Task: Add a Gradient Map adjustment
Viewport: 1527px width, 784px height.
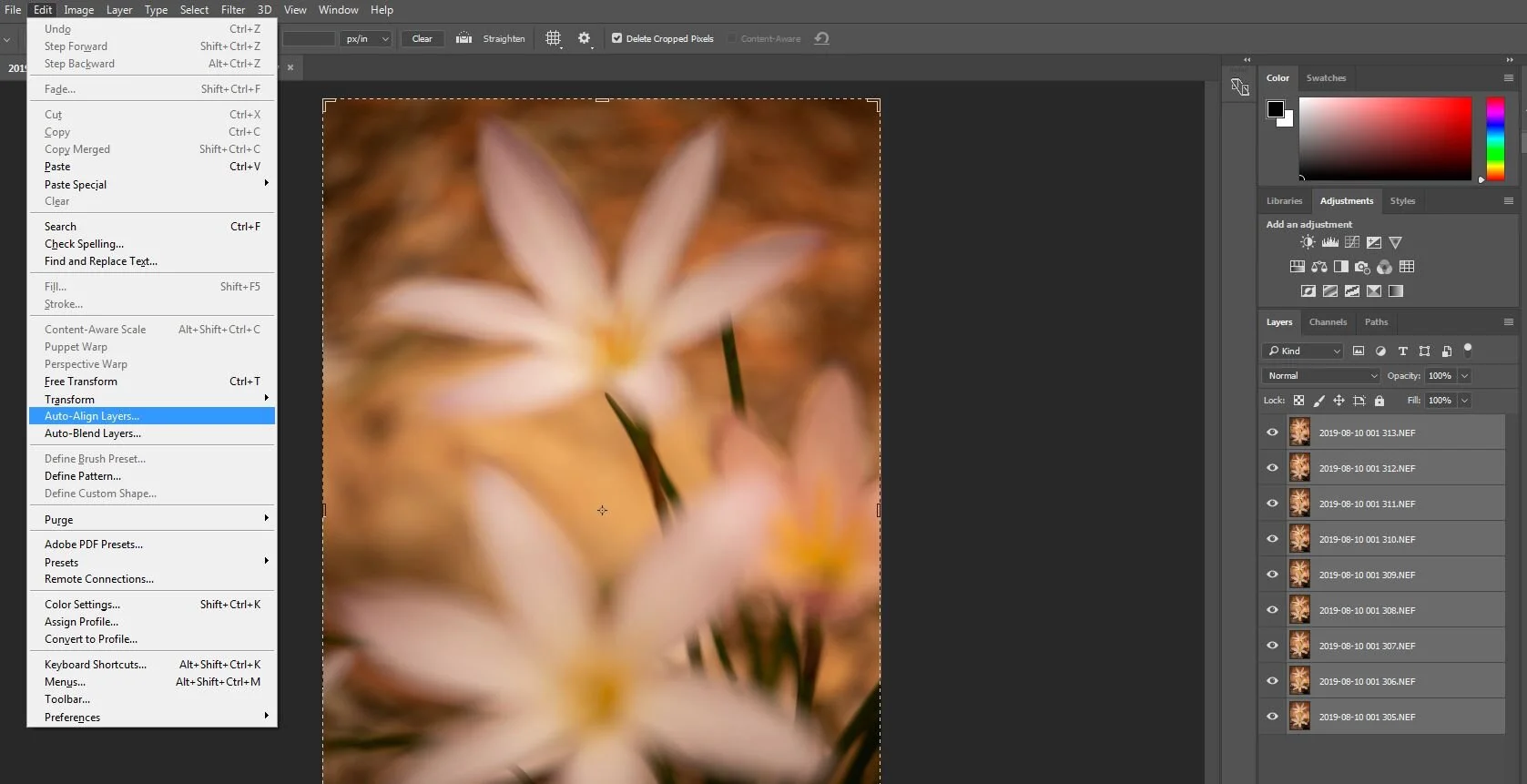Action: coord(1395,291)
